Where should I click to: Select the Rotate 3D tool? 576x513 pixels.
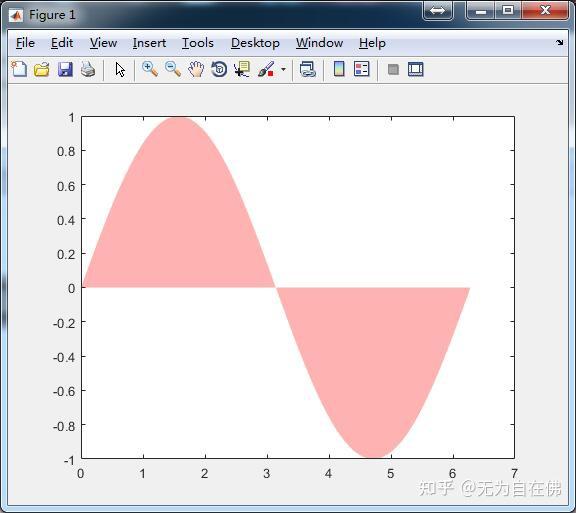click(x=219, y=69)
